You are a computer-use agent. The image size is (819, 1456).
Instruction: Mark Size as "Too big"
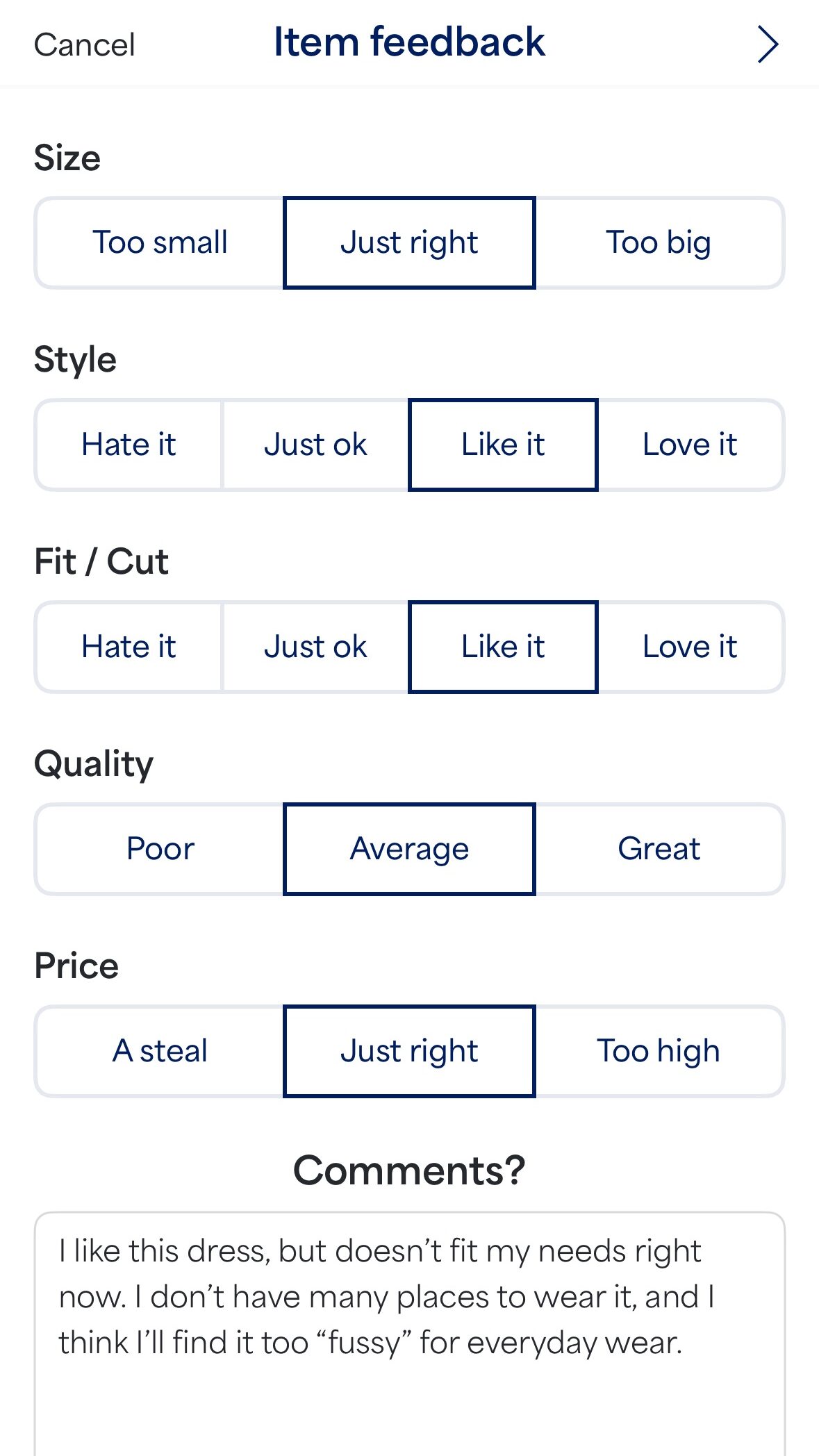[659, 242]
